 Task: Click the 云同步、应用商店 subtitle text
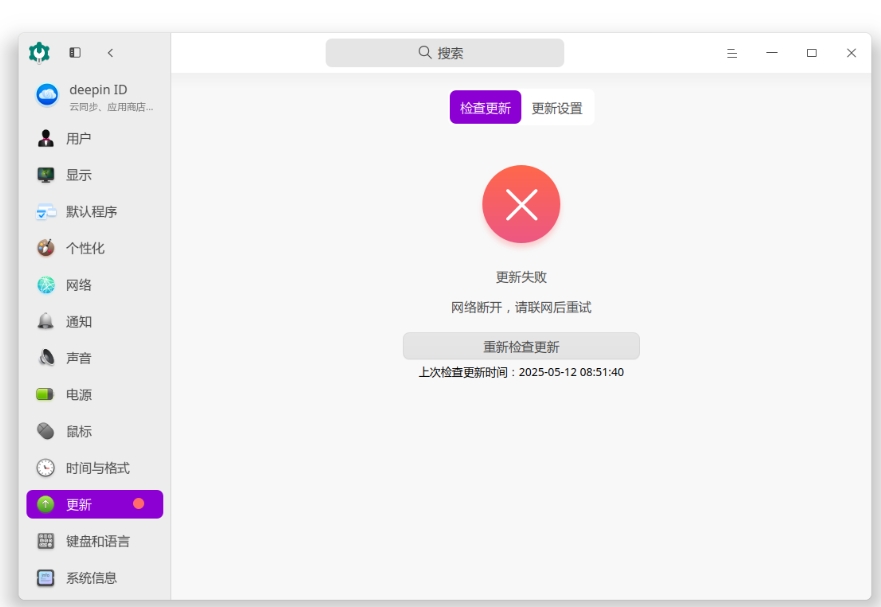coord(111,107)
